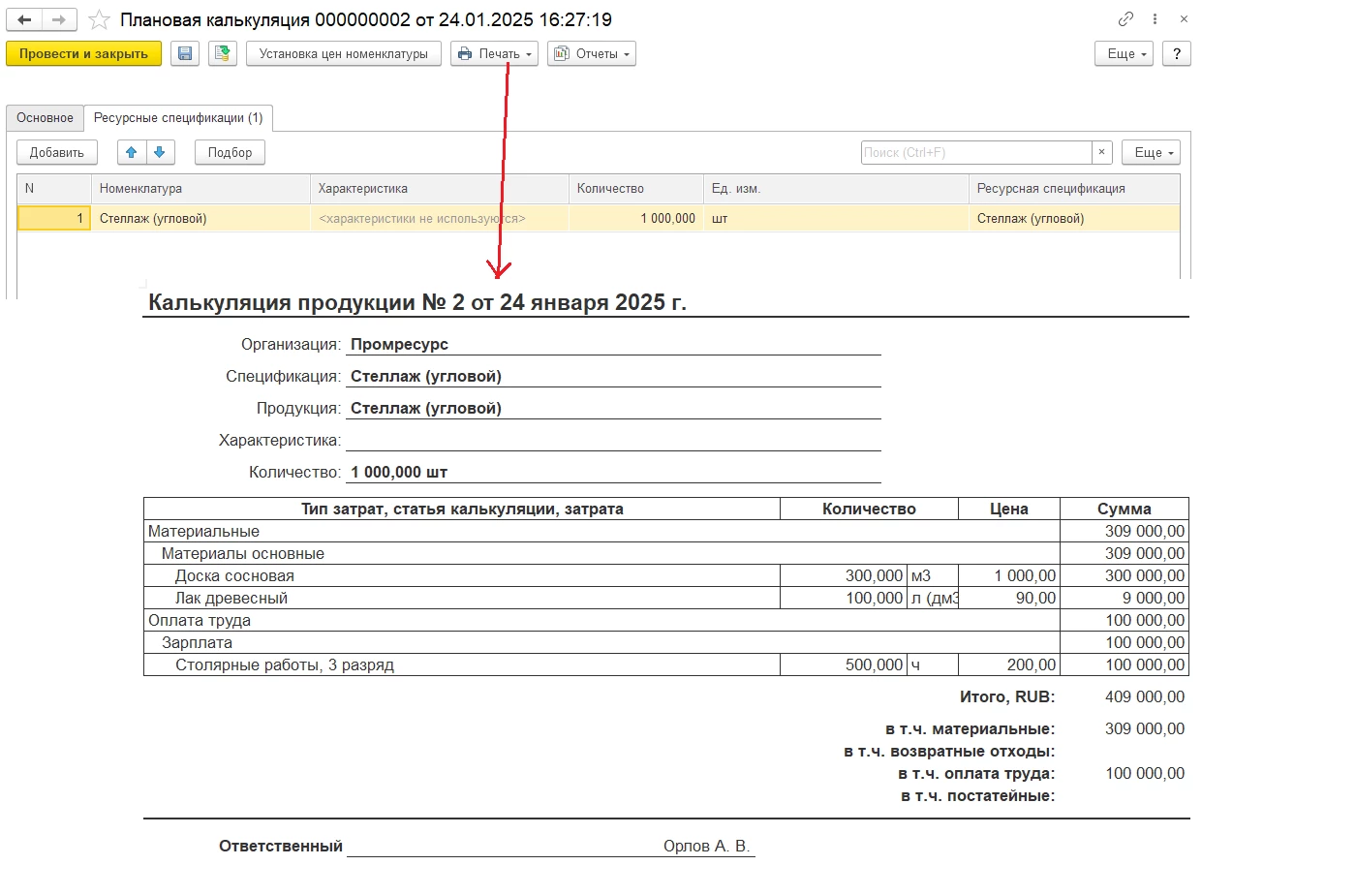Go forward using the right arrow
Viewport: 1356px width, 896px height.
(59, 19)
